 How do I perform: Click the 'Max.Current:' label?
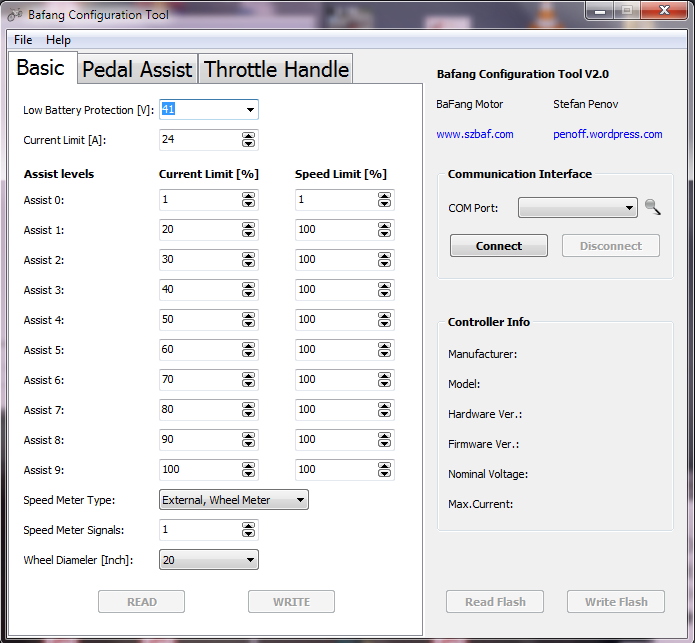pyautogui.click(x=480, y=504)
